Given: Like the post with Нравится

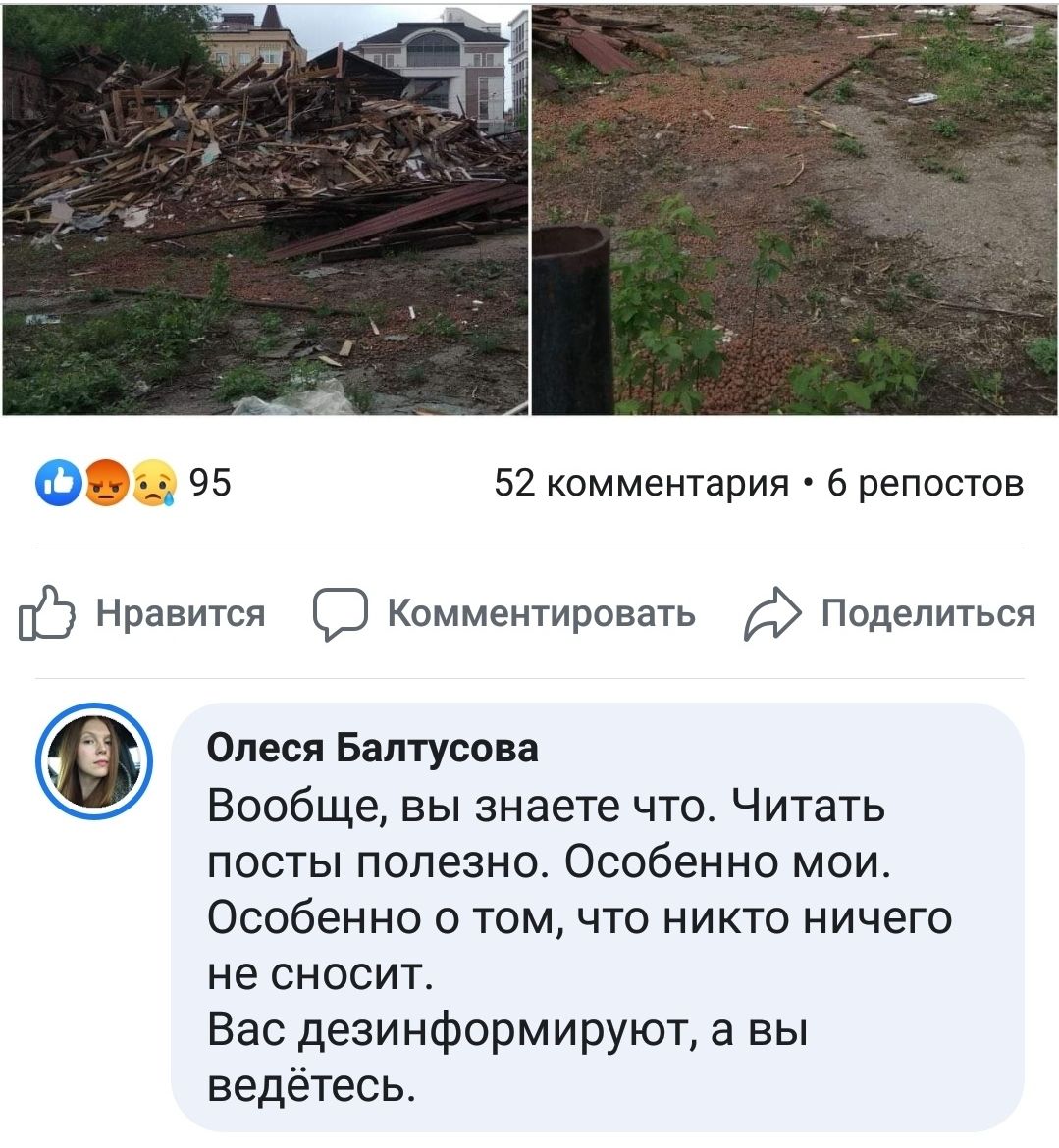Looking at the screenshot, I should tap(181, 613).
